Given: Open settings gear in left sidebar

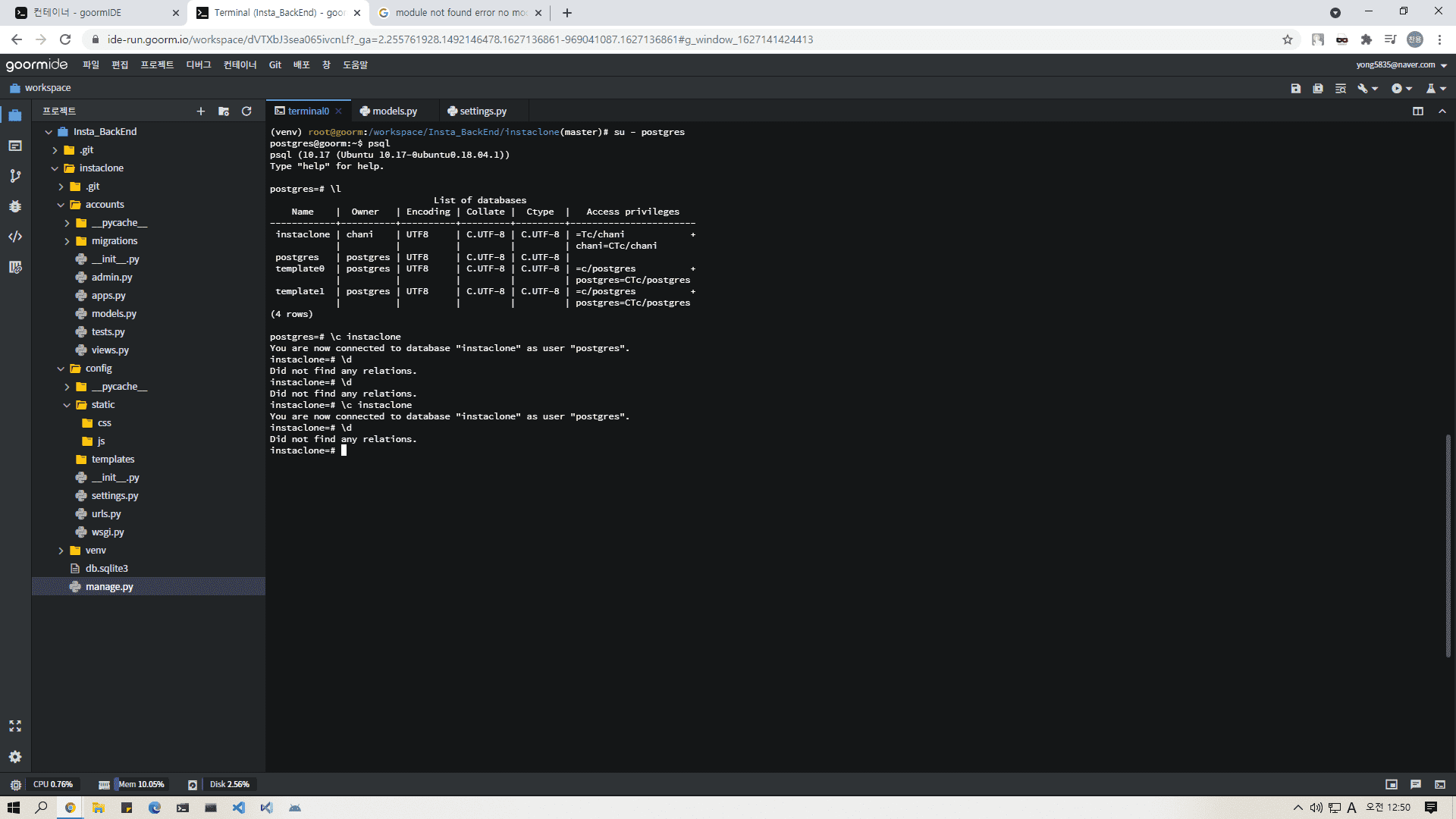Looking at the screenshot, I should [x=15, y=757].
